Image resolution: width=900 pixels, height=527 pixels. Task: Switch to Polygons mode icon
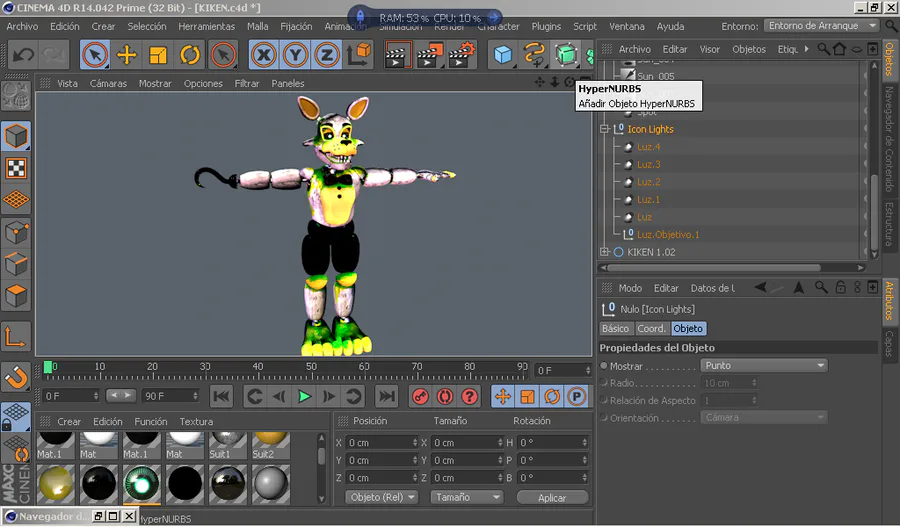(x=16, y=296)
